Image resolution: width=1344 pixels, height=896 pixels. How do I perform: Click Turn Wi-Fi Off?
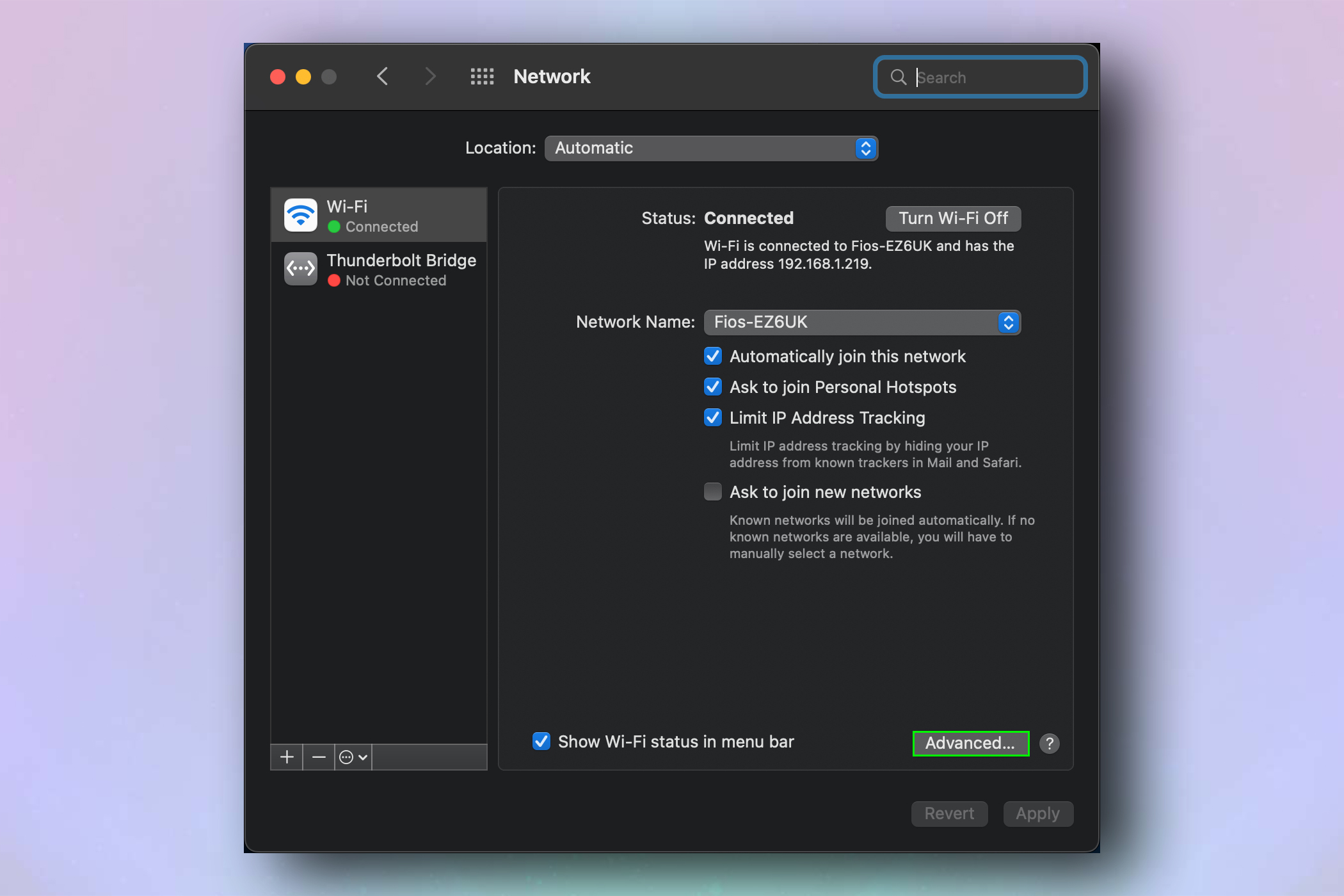tap(952, 218)
